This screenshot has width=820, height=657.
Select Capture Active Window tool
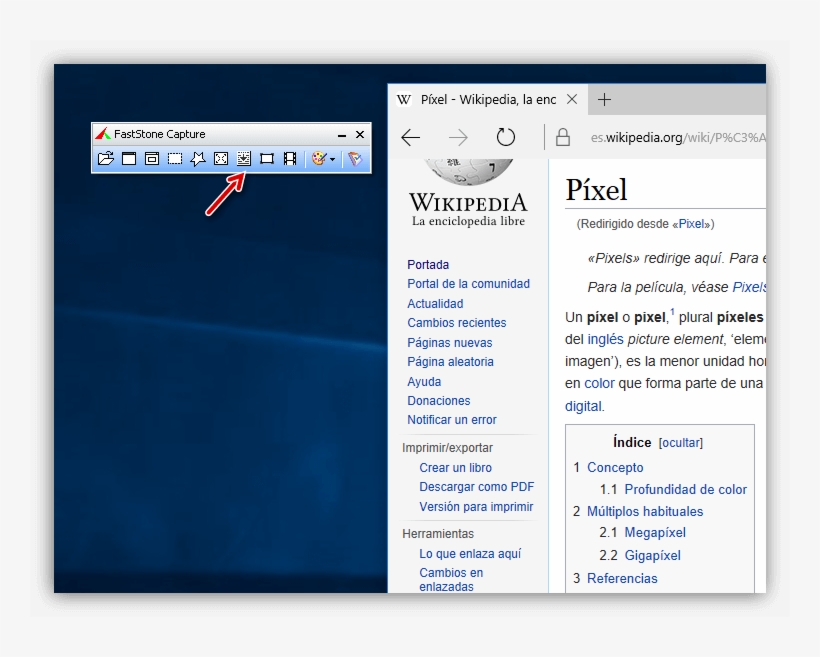tap(129, 158)
